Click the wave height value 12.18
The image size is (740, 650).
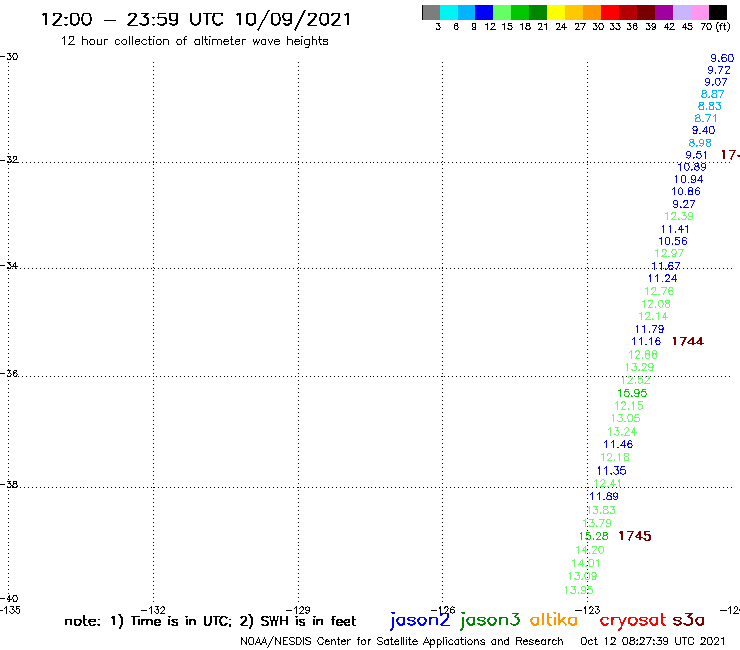pyautogui.click(x=615, y=457)
